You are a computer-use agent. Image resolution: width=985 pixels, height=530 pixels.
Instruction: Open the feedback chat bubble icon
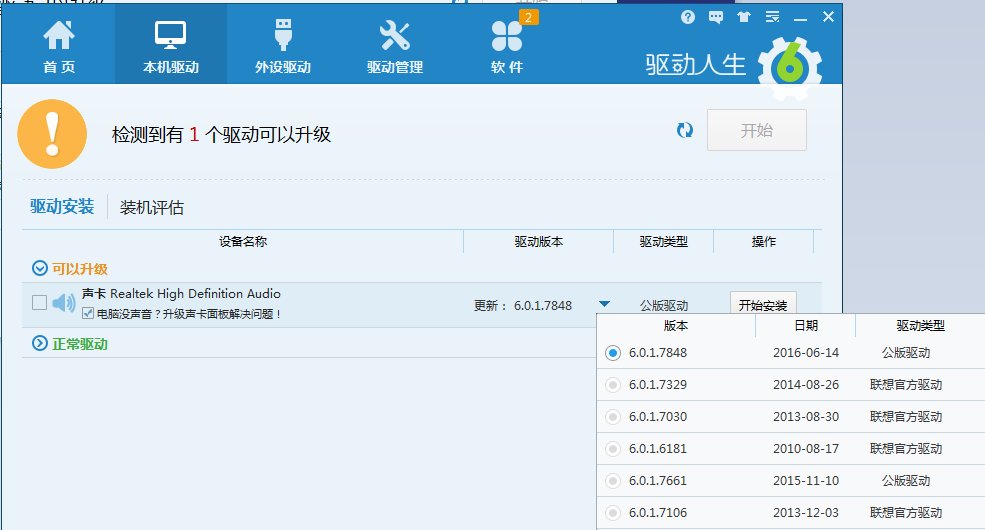pos(716,17)
